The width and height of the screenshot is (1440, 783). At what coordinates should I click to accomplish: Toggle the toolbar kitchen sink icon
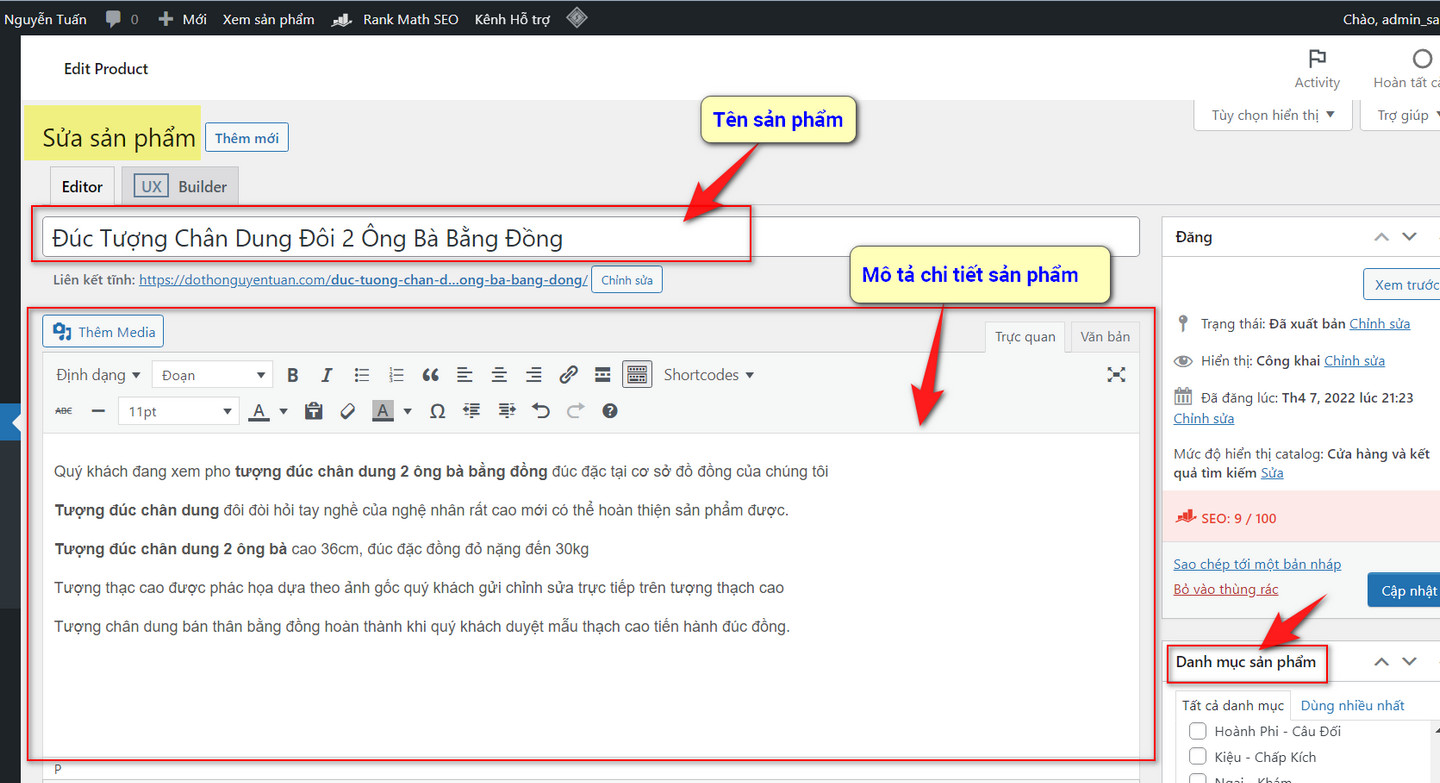[x=637, y=375]
